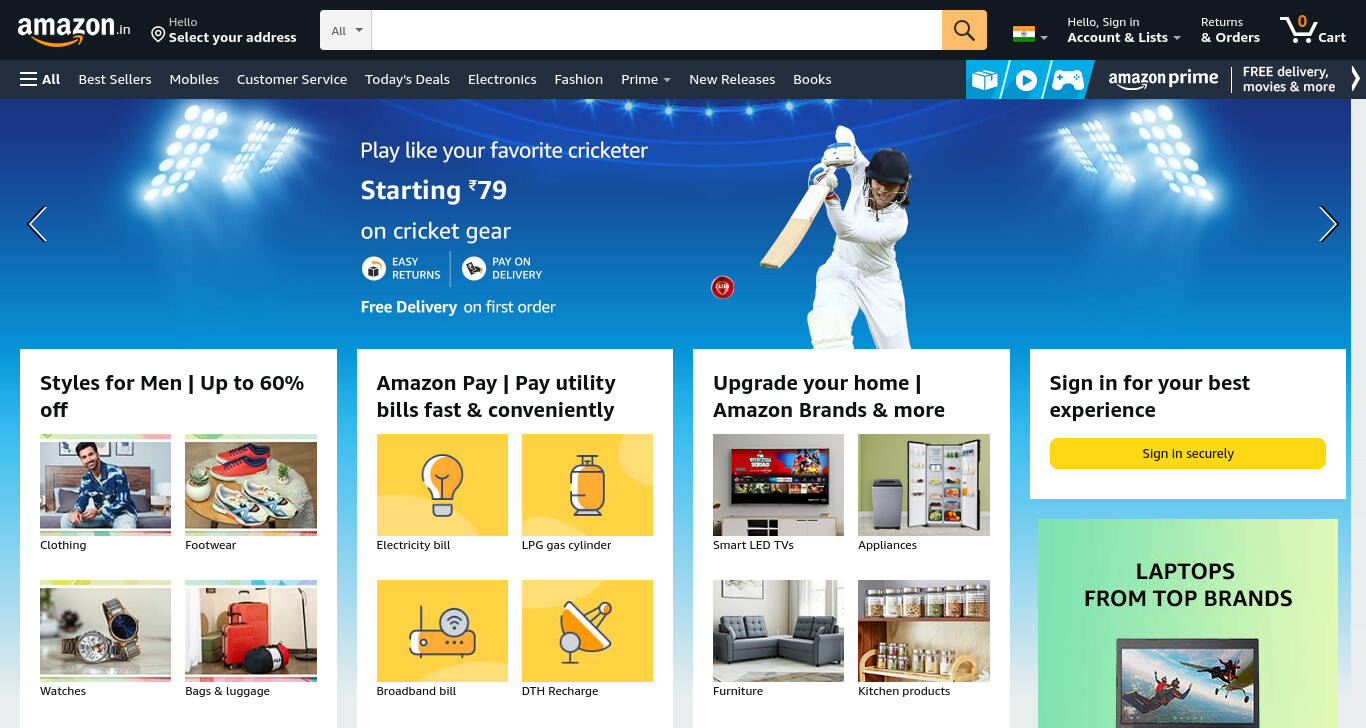Image resolution: width=1366 pixels, height=728 pixels.
Task: Click the Sign in securely button
Action: pos(1188,453)
